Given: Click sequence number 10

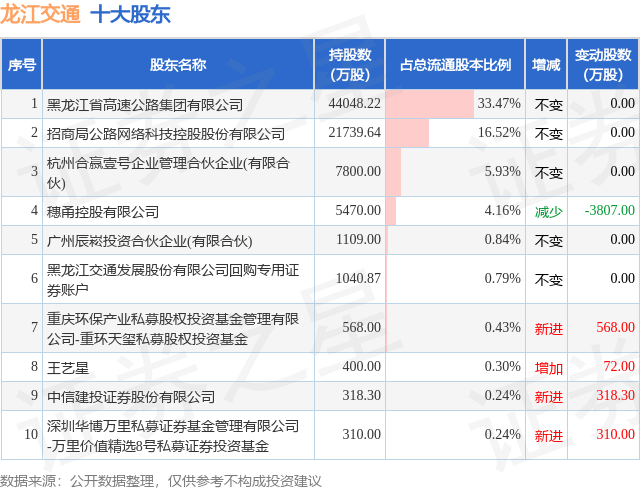Looking at the screenshot, I should (31, 434).
